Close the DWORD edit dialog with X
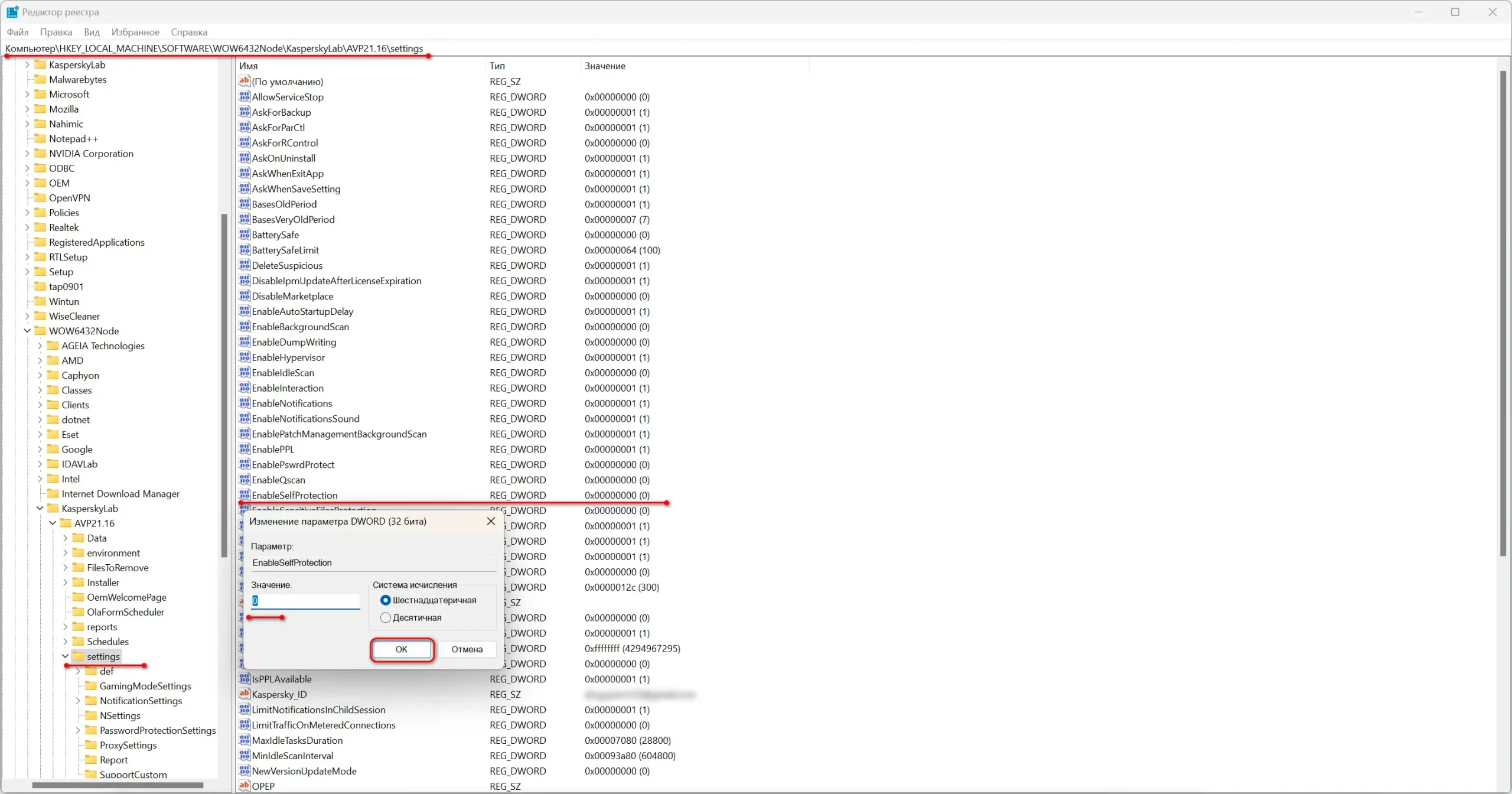 point(491,521)
